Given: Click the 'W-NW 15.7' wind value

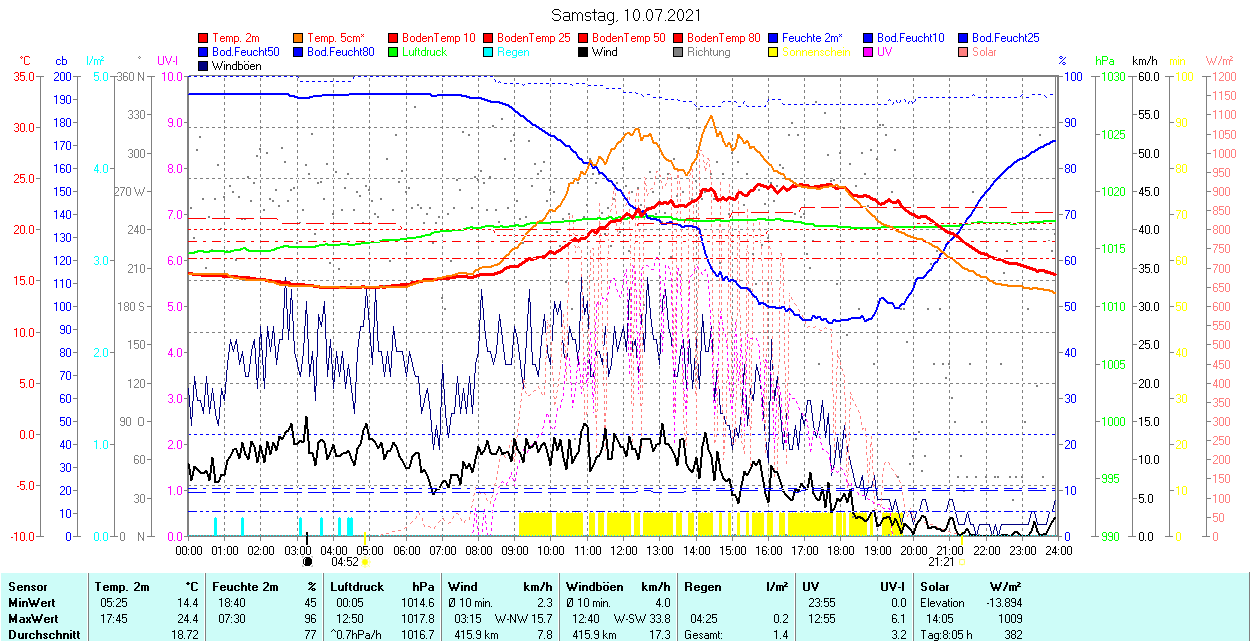Looking at the screenshot, I should click(523, 619).
